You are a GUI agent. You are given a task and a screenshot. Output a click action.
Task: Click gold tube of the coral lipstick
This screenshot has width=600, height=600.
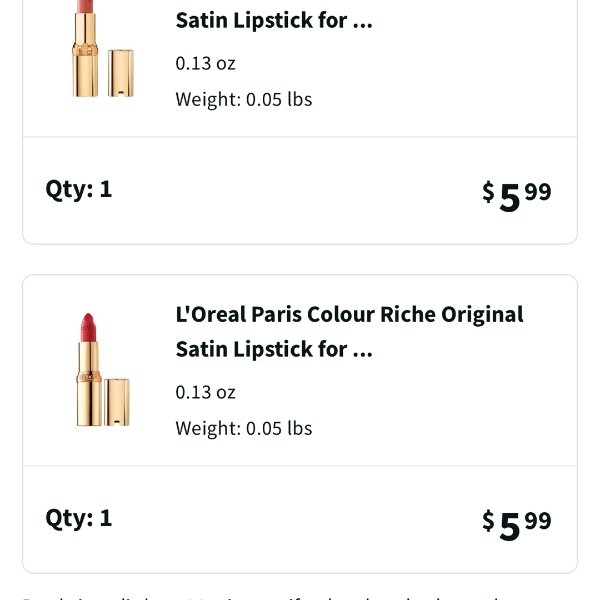click(x=85, y=55)
